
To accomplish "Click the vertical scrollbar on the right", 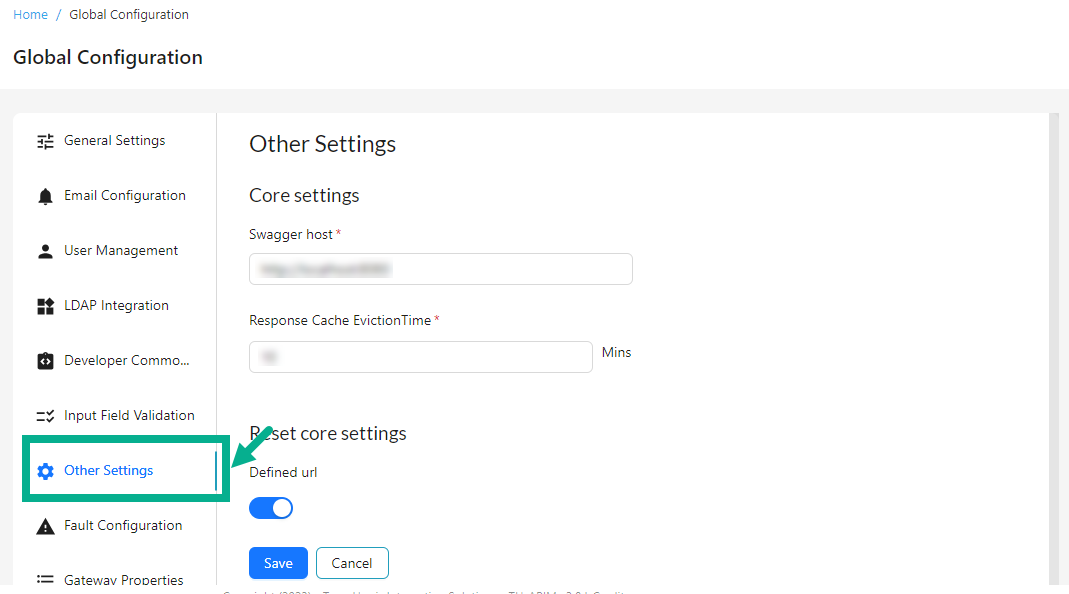I will pyautogui.click(x=1052, y=300).
